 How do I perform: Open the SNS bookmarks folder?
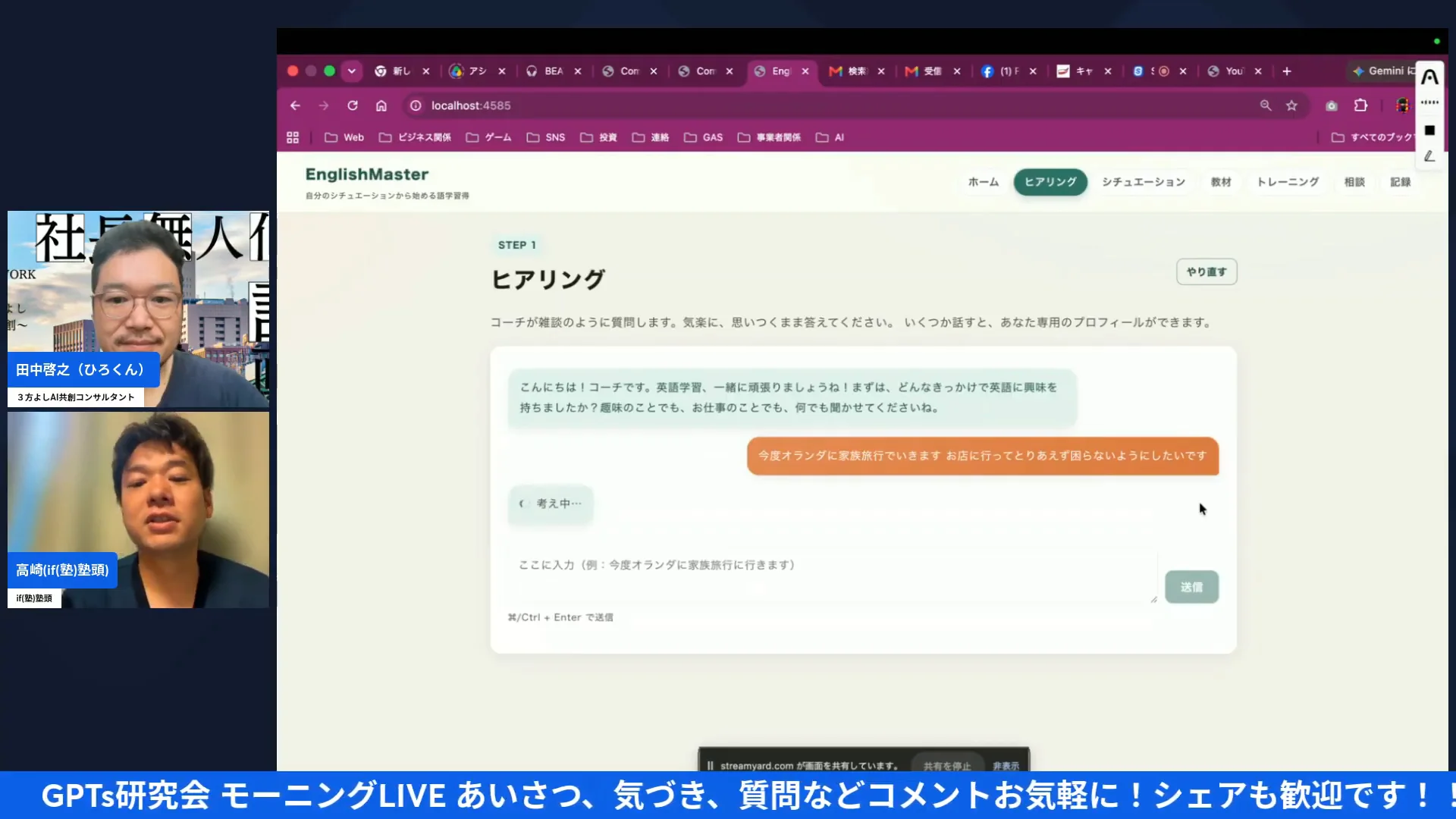click(x=546, y=137)
